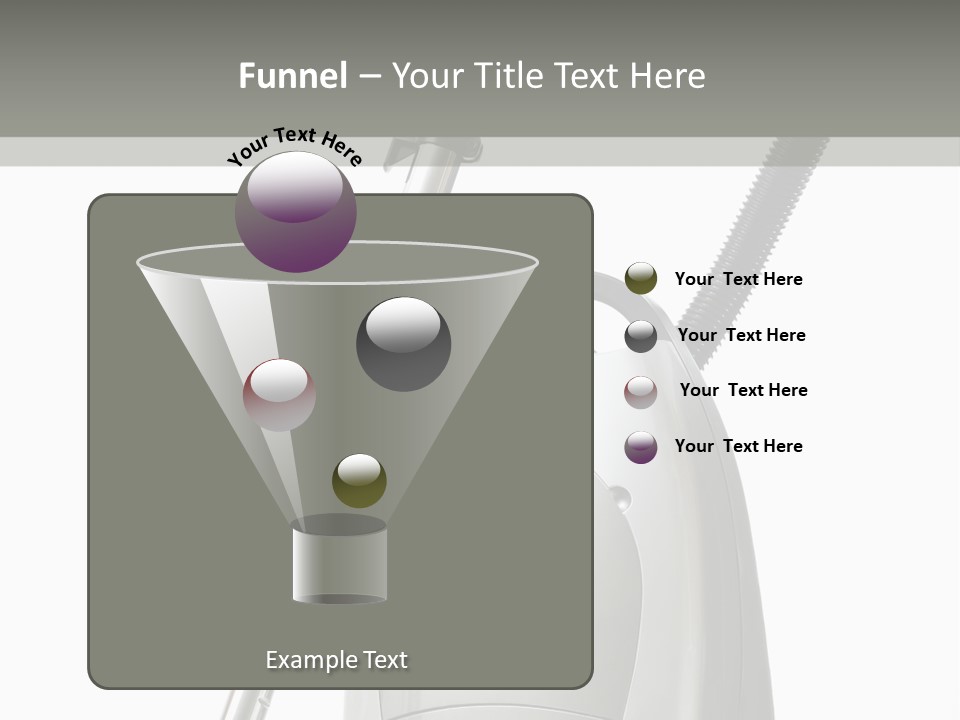Image resolution: width=960 pixels, height=720 pixels.
Task: Click the "Example Text" caption below the funnel
Action: [x=336, y=660]
